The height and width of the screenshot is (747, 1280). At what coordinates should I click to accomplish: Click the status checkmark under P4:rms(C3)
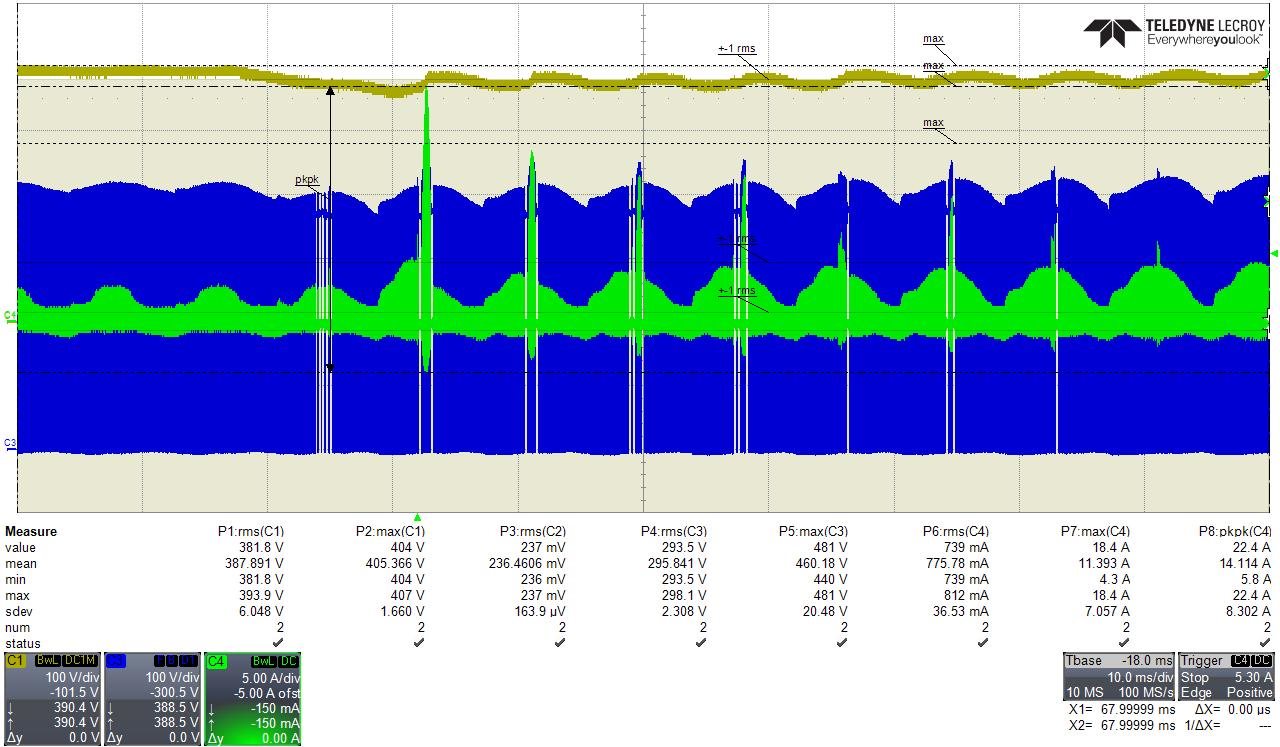coord(701,643)
